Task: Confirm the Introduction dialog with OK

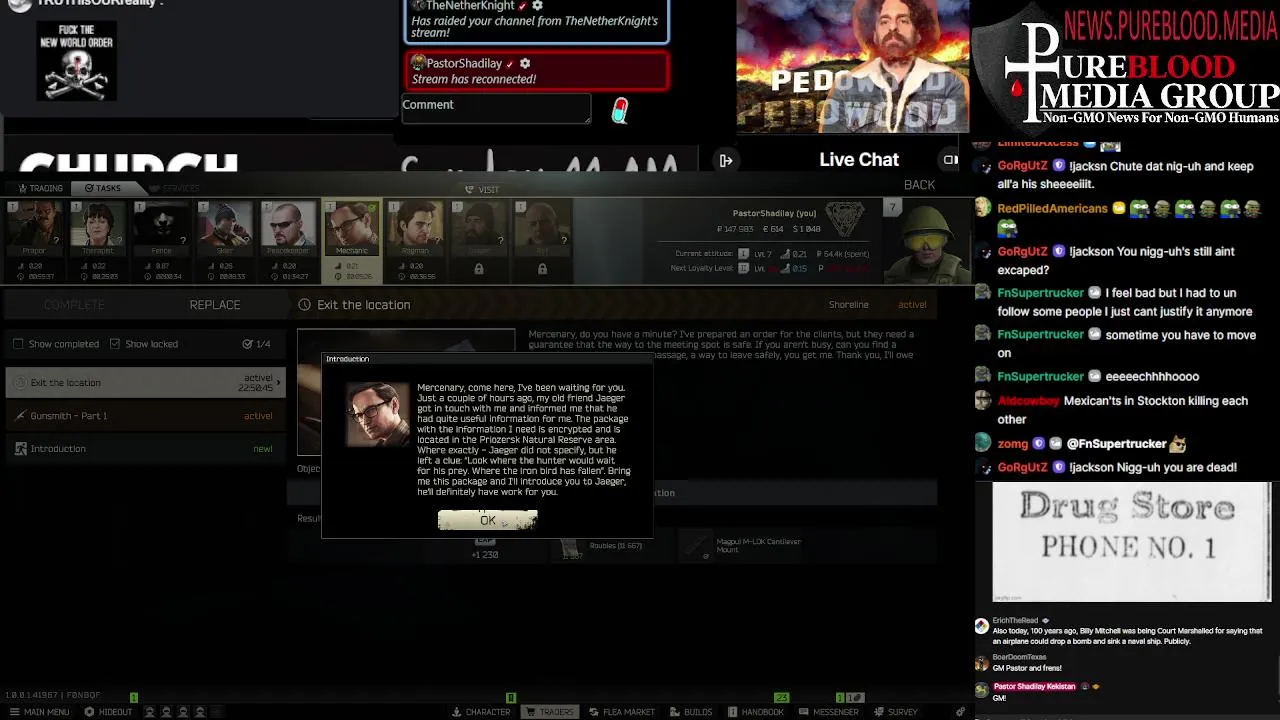Action: pyautogui.click(x=487, y=520)
